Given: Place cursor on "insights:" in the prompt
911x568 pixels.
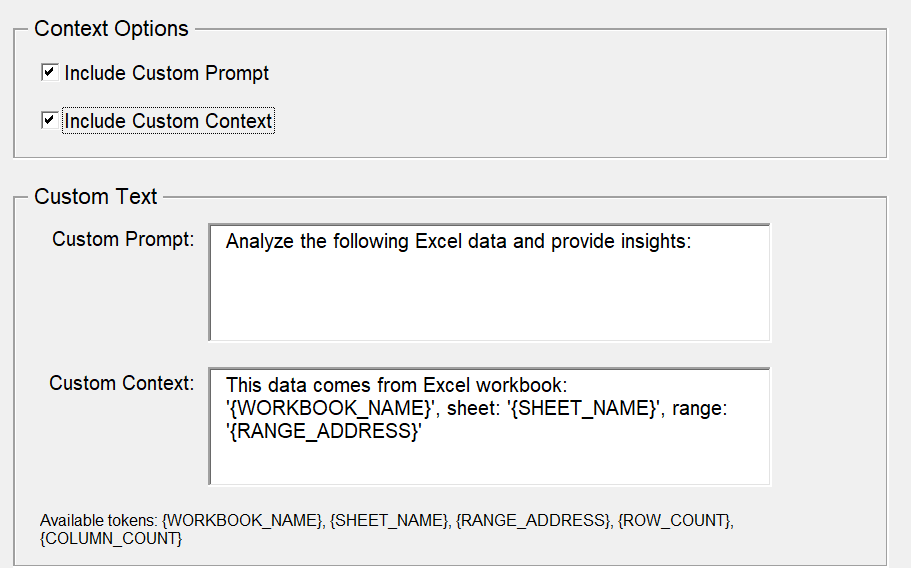Looking at the screenshot, I should click(655, 241).
